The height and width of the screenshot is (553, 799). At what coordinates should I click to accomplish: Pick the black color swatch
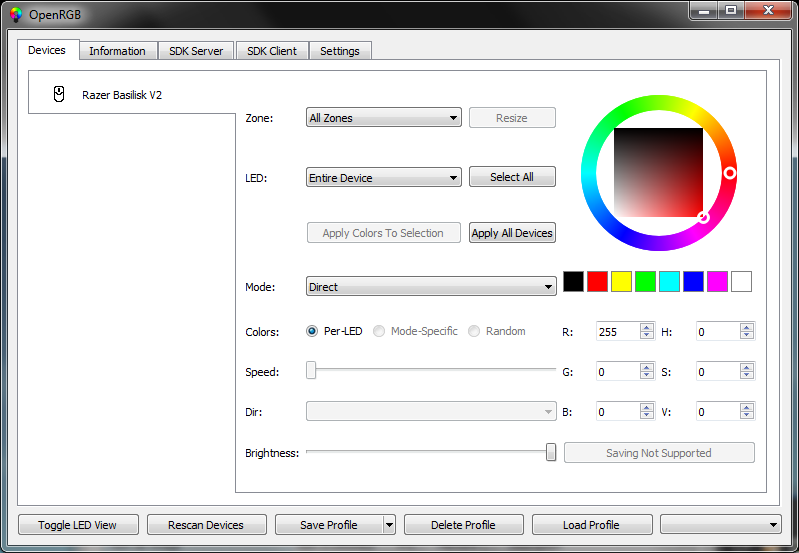[573, 281]
